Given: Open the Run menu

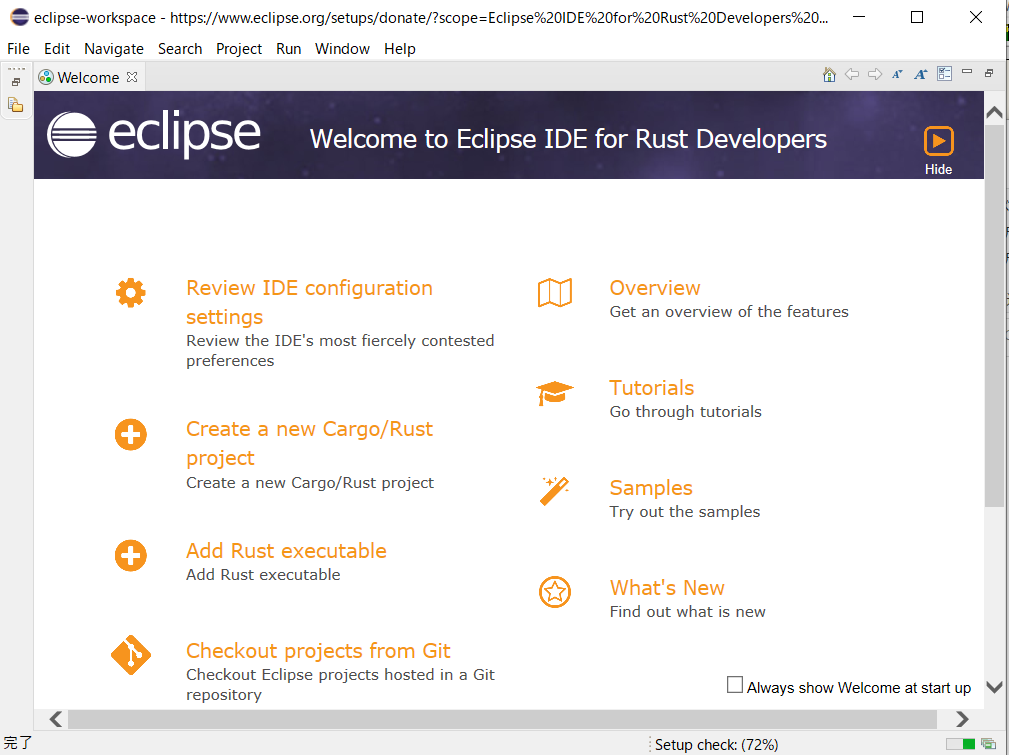Looking at the screenshot, I should [288, 49].
